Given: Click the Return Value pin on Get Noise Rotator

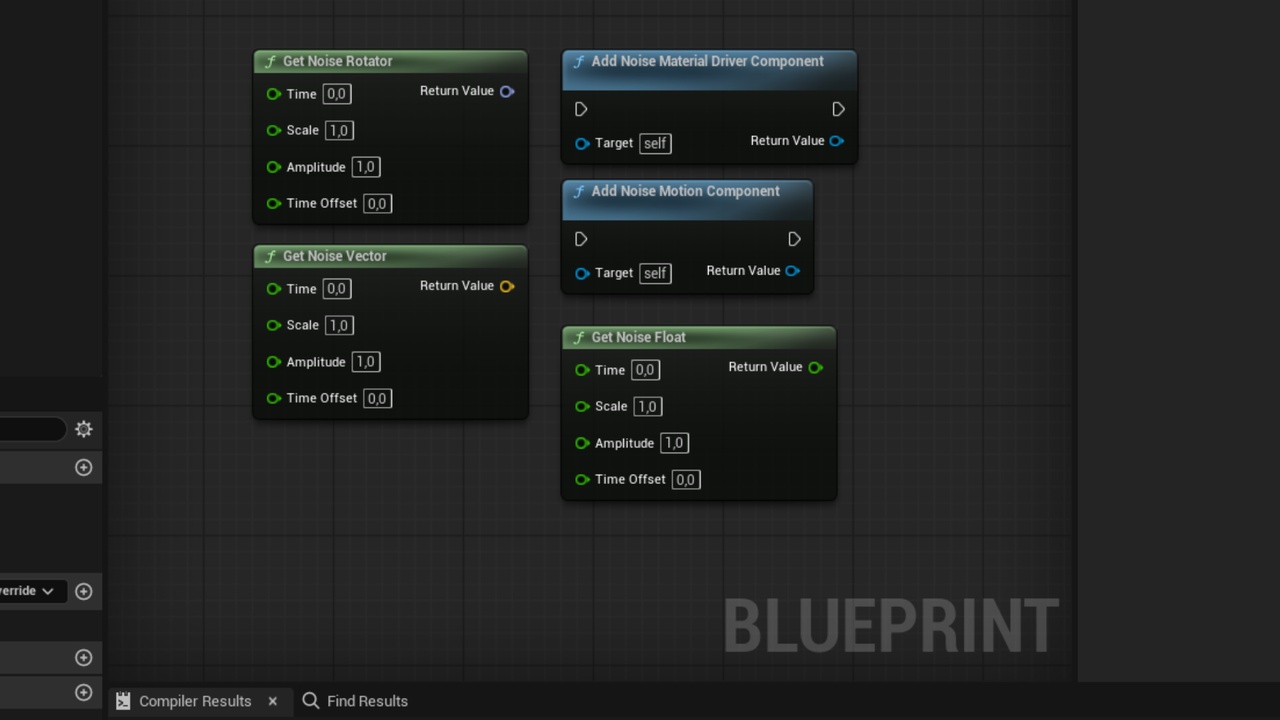Looking at the screenshot, I should 507,91.
